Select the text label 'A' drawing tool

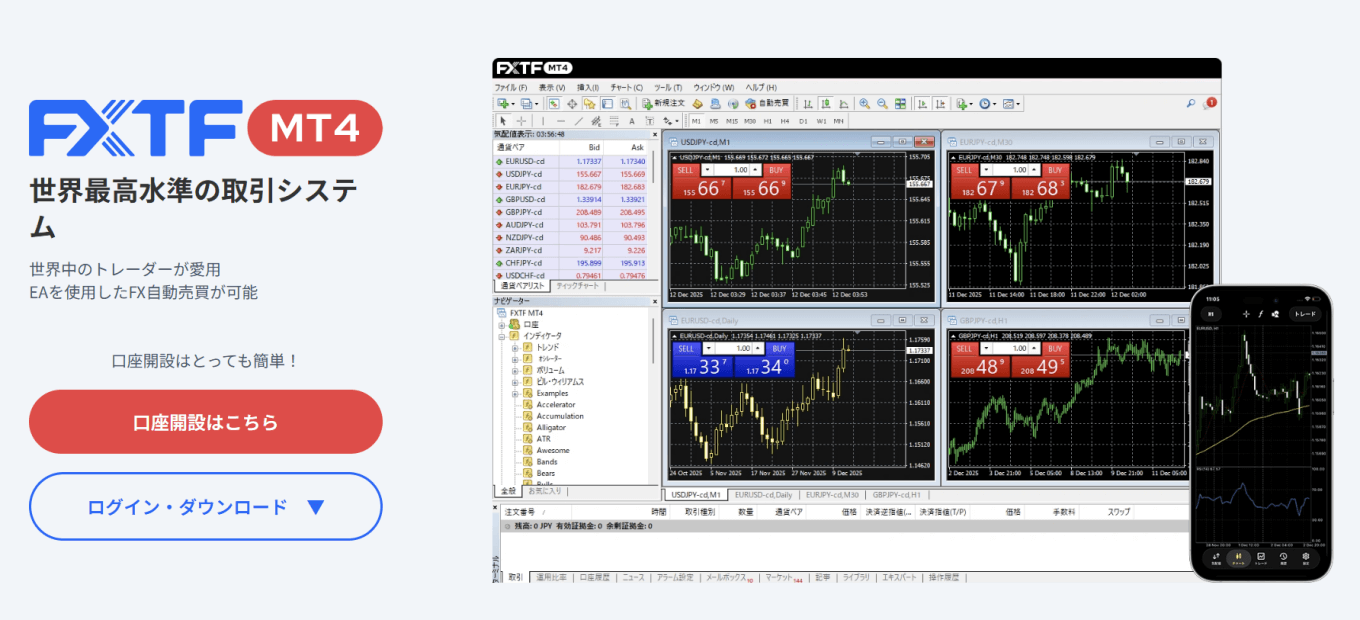(x=631, y=121)
